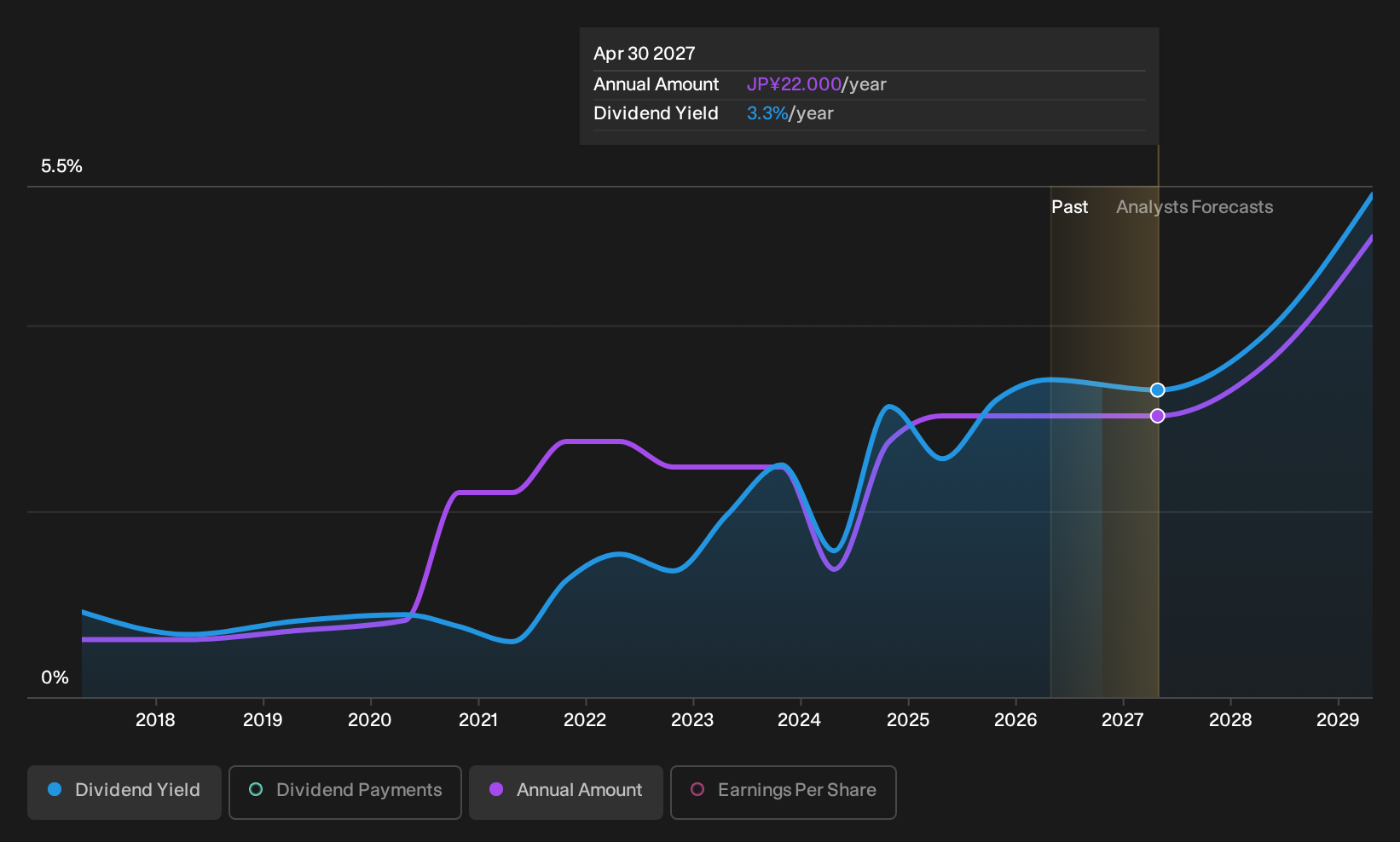The image size is (1400, 842).
Task: Click the 2027 x-axis label
Action: click(1123, 720)
